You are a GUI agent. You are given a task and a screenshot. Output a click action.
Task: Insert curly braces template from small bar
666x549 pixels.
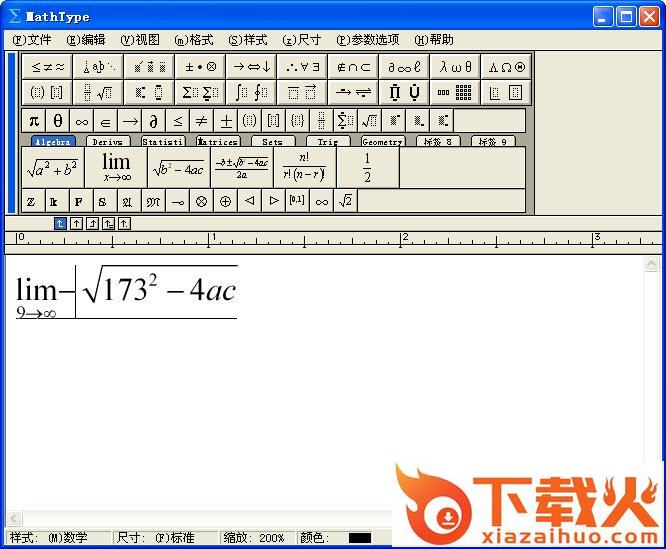click(297, 121)
